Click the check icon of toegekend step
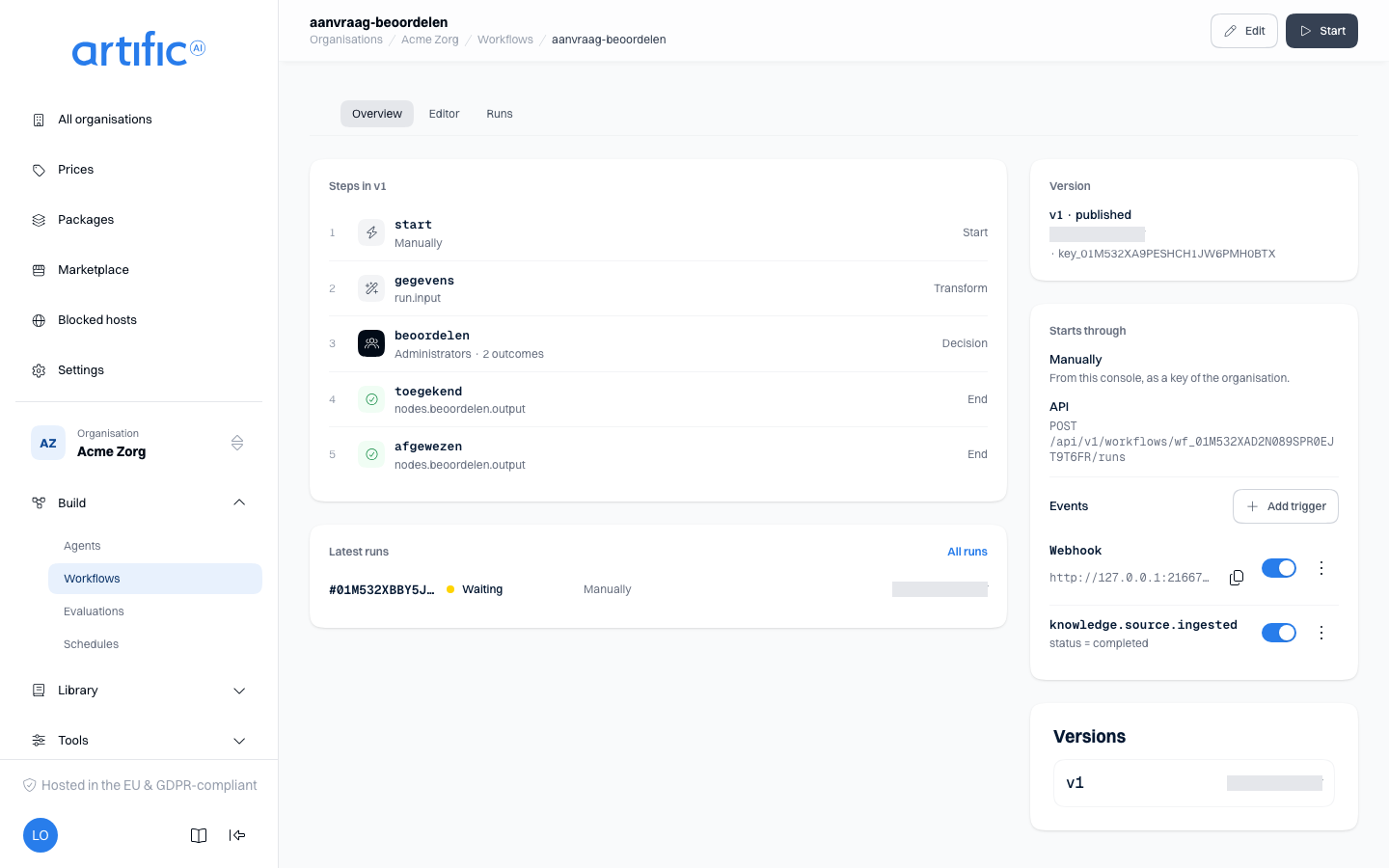This screenshot has height=868, width=1389. coord(371,399)
